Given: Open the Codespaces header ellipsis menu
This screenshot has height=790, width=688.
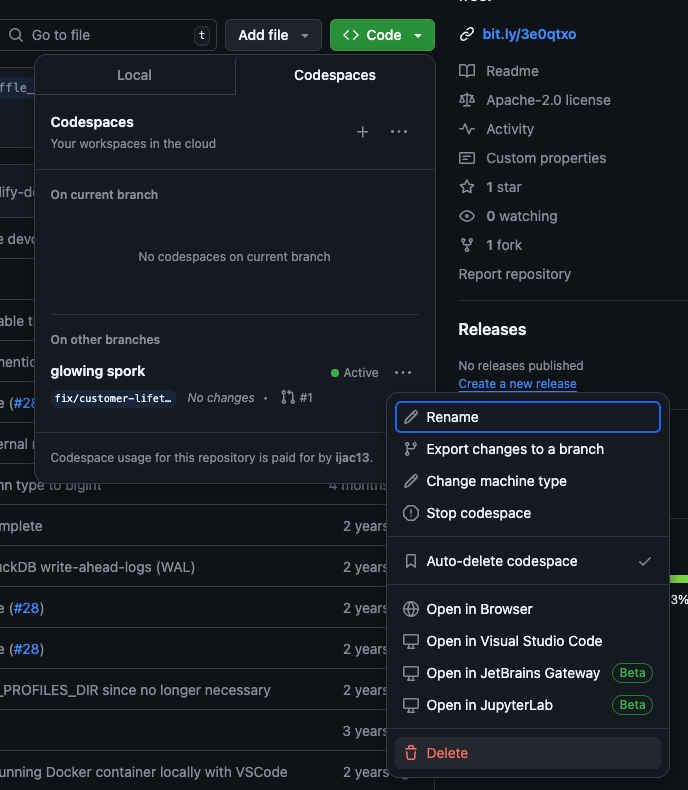Looking at the screenshot, I should click(x=399, y=132).
